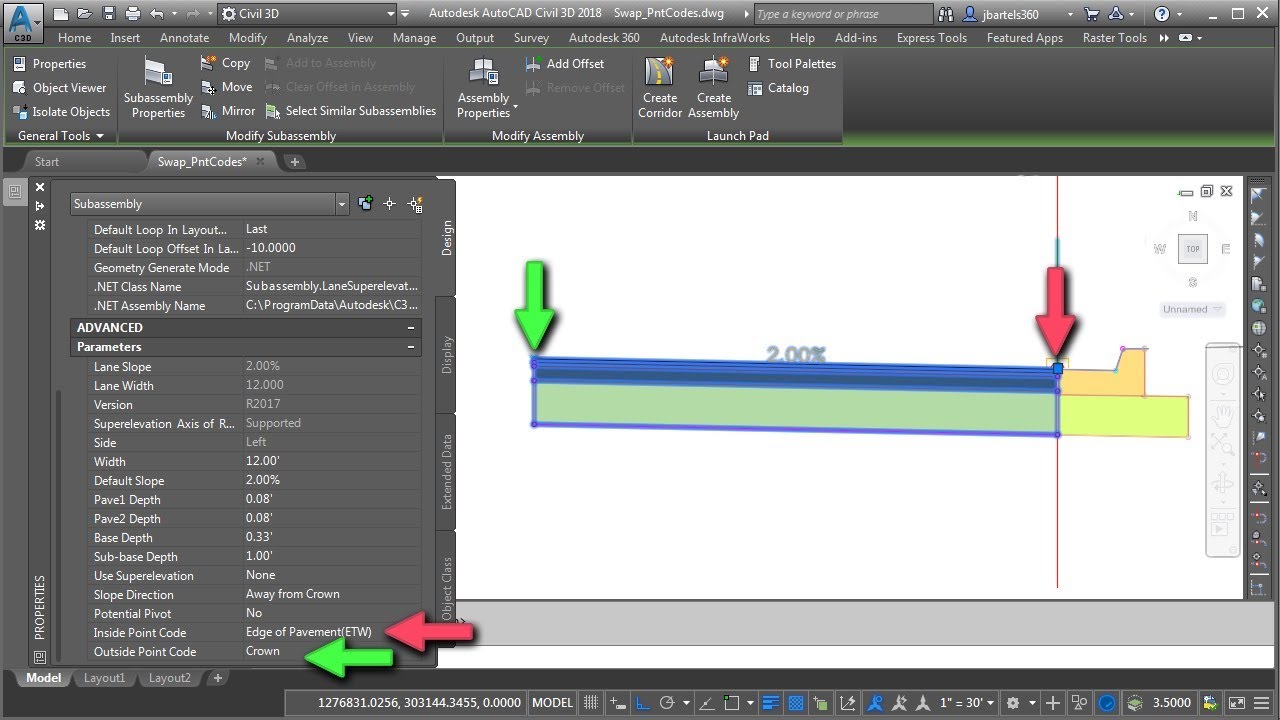Open the Home ribbon tab
The height and width of the screenshot is (720, 1280).
click(x=75, y=38)
